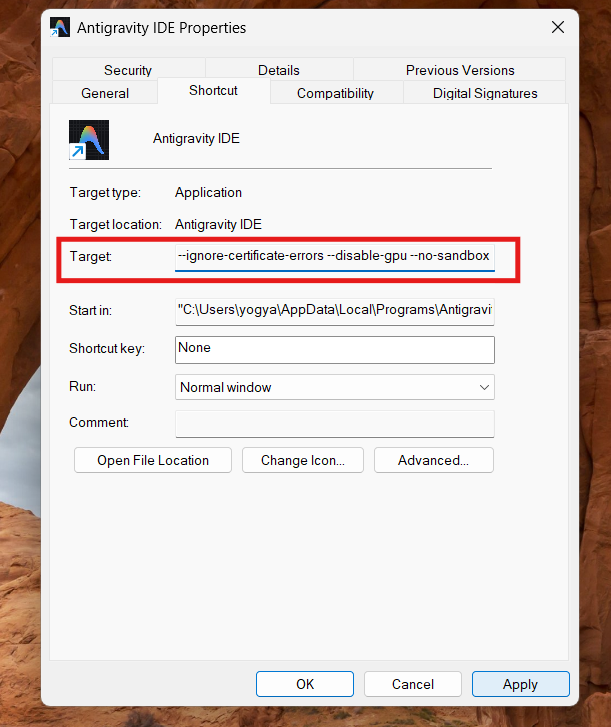Click the Run label
611x727 pixels.
tap(82, 386)
